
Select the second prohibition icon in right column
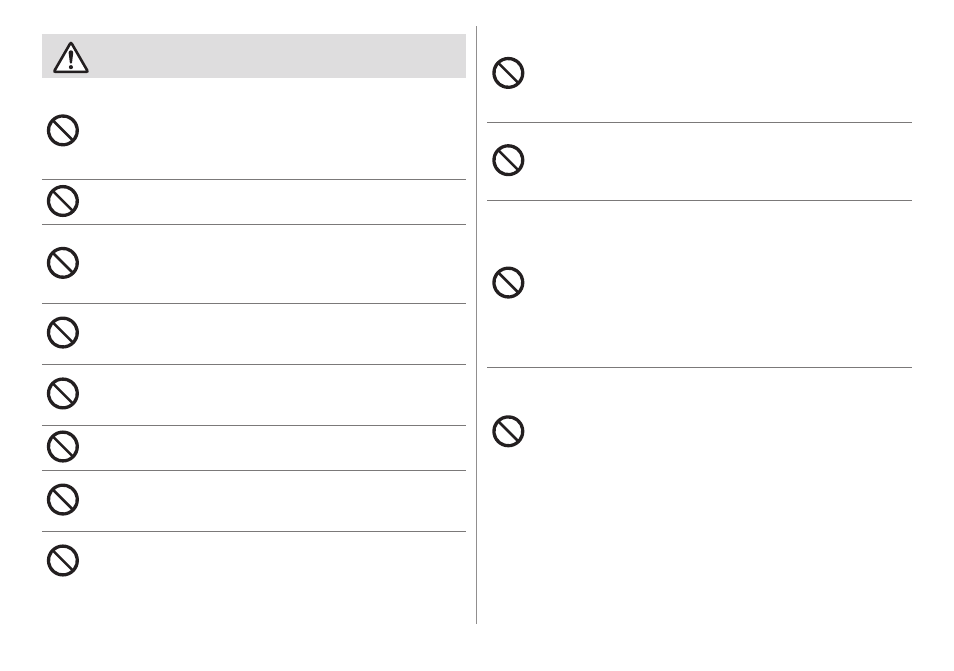point(508,160)
